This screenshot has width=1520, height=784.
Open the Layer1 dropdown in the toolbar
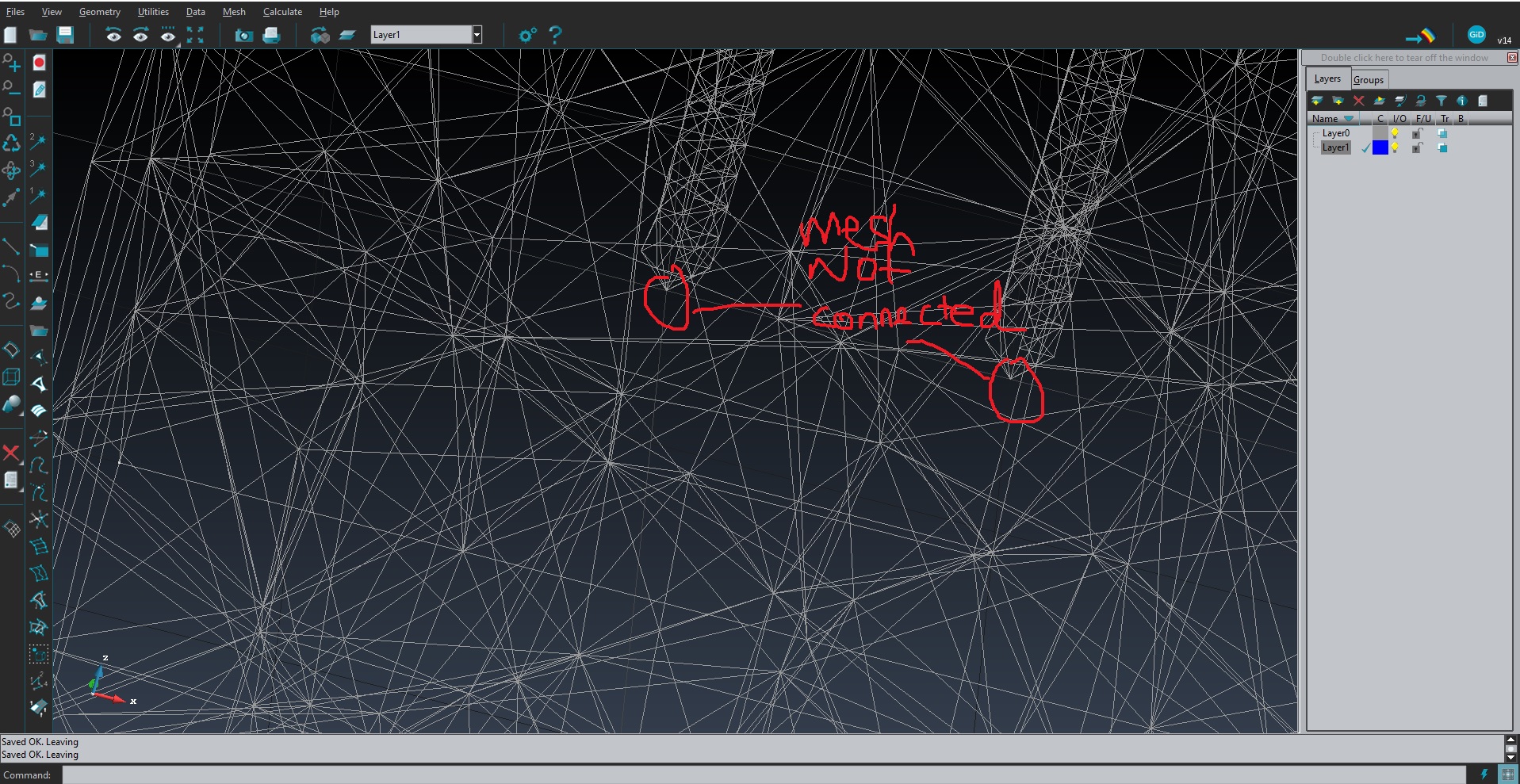477,35
